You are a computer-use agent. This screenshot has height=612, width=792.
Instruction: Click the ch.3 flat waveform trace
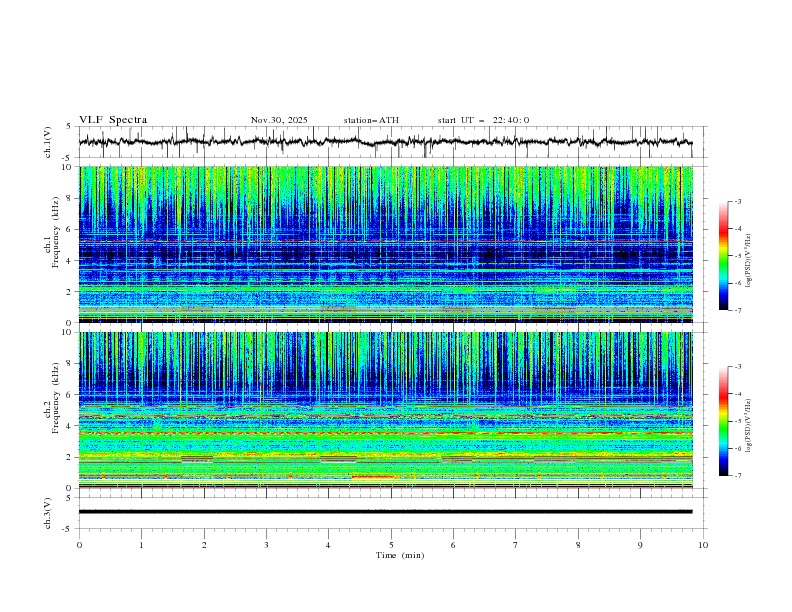(385, 512)
